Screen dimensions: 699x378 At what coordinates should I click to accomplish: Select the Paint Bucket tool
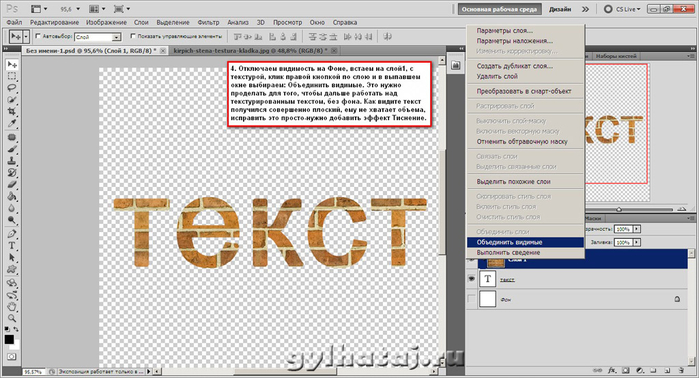point(12,196)
